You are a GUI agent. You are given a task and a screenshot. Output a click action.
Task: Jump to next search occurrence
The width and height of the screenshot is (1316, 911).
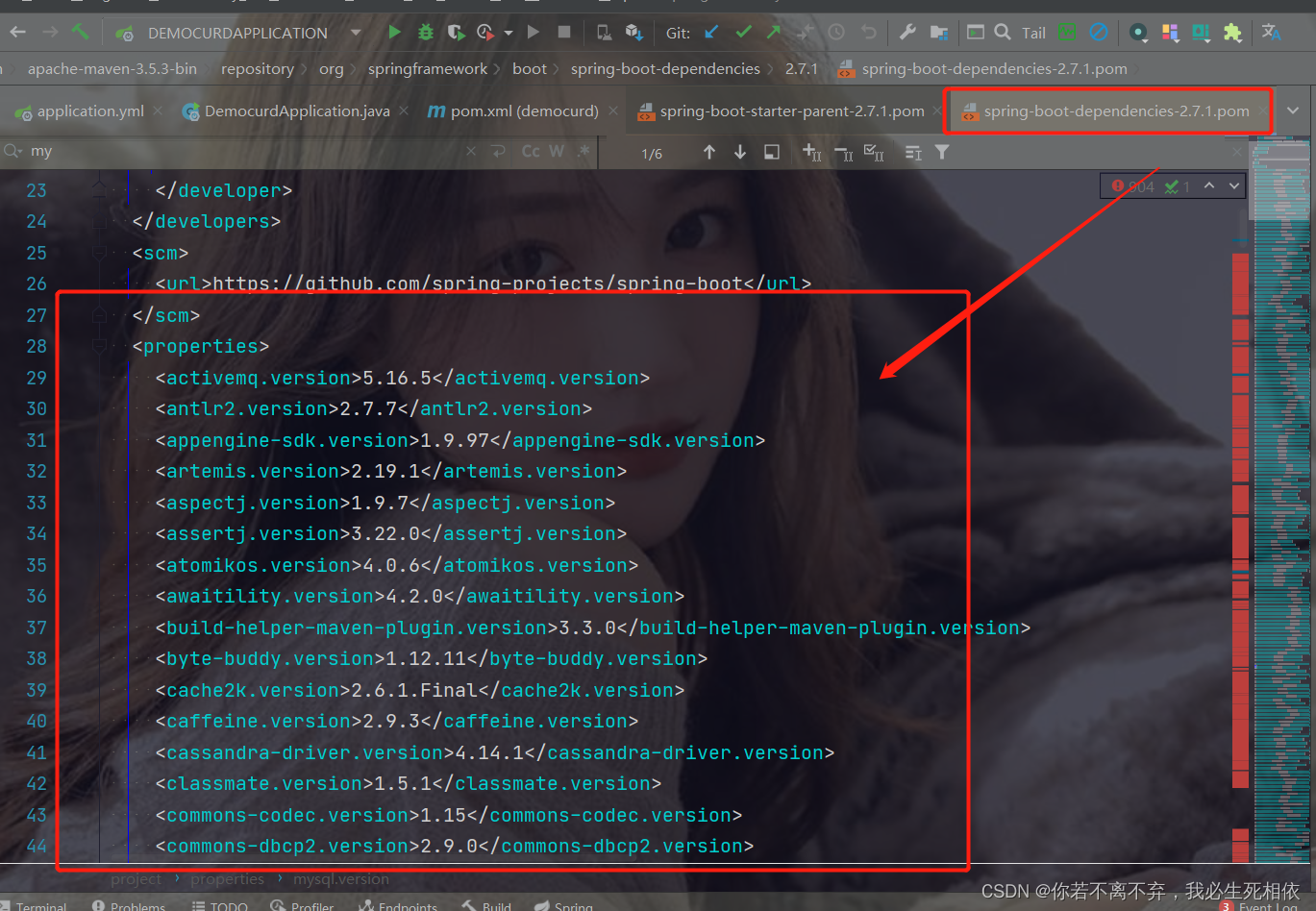coord(740,152)
